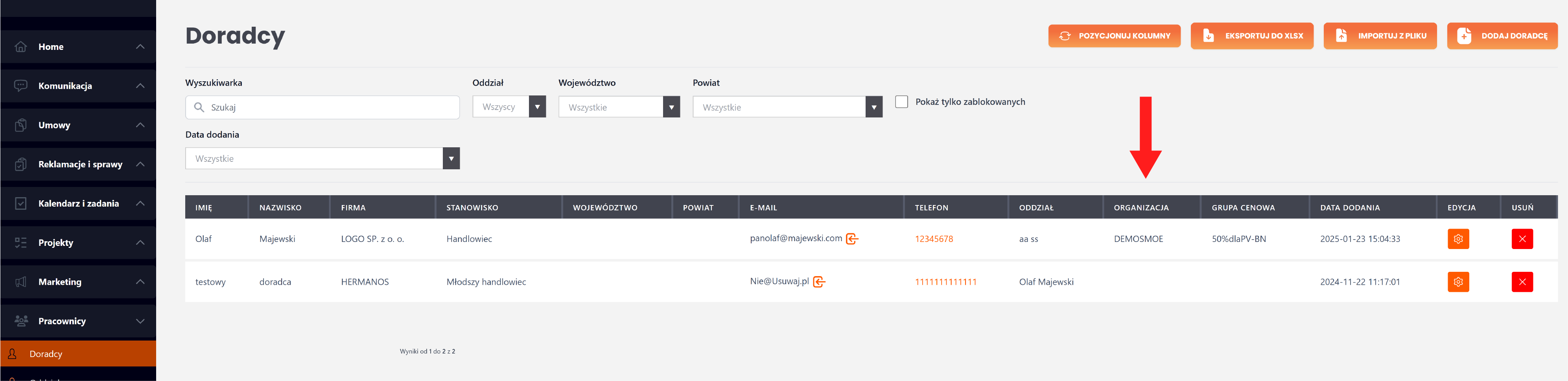Click phone number 12345678 link
Screen dimensions: 1568x381
pyautogui.click(x=934, y=239)
